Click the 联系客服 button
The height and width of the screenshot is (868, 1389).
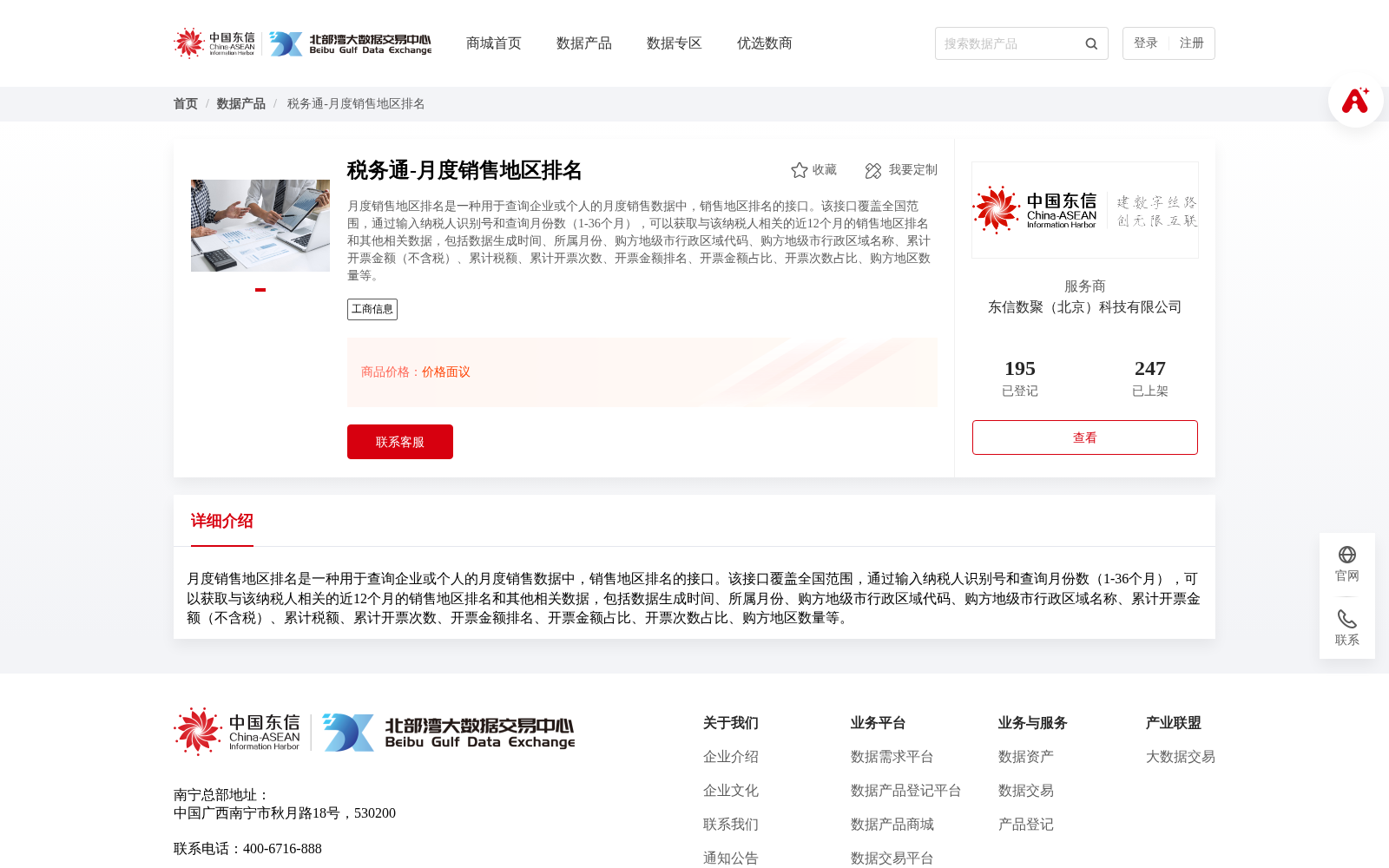400,442
